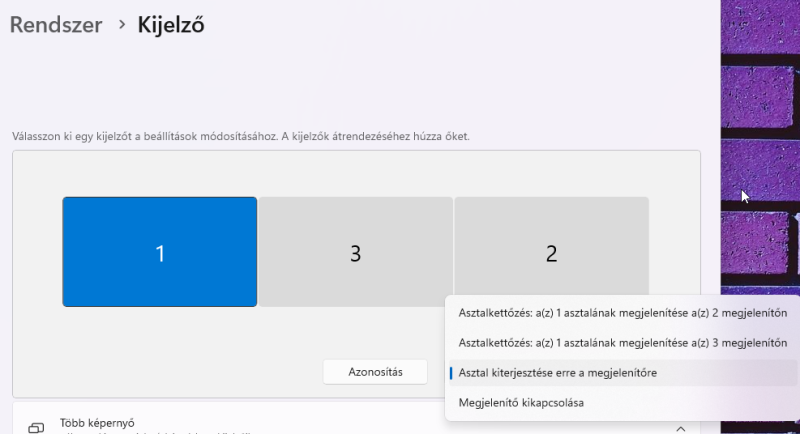Click the display selection instruction text
Viewport: 800px width, 434px height.
240,135
